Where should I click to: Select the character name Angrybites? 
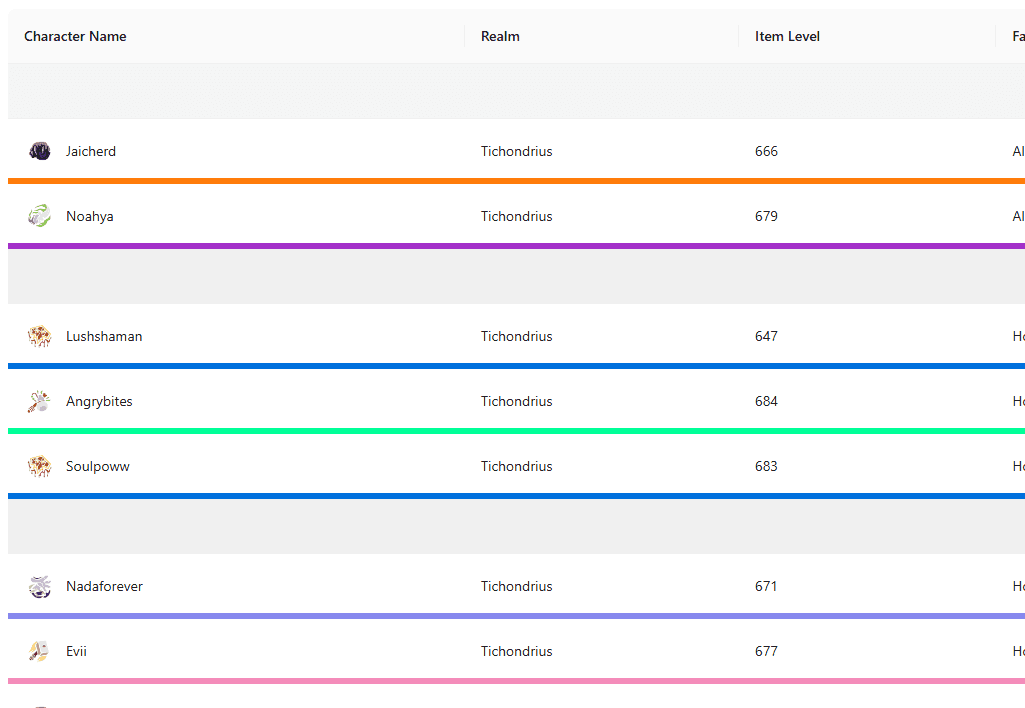99,401
